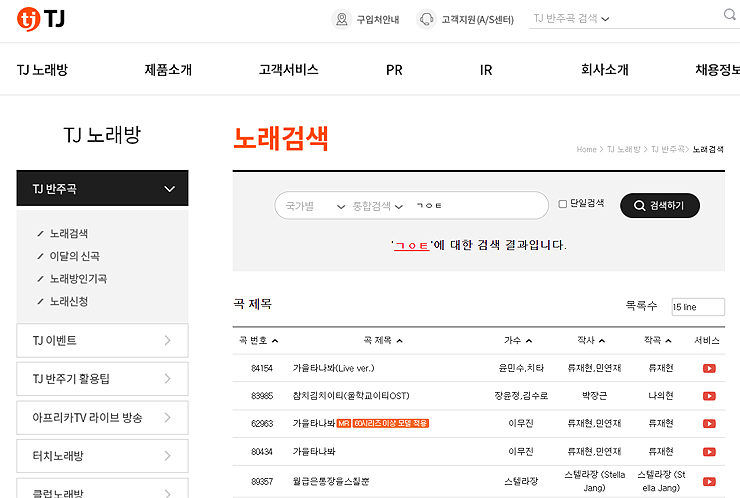Open the 목록수 15 line dropdown
Image resolution: width=740 pixels, height=498 pixels.
point(698,307)
